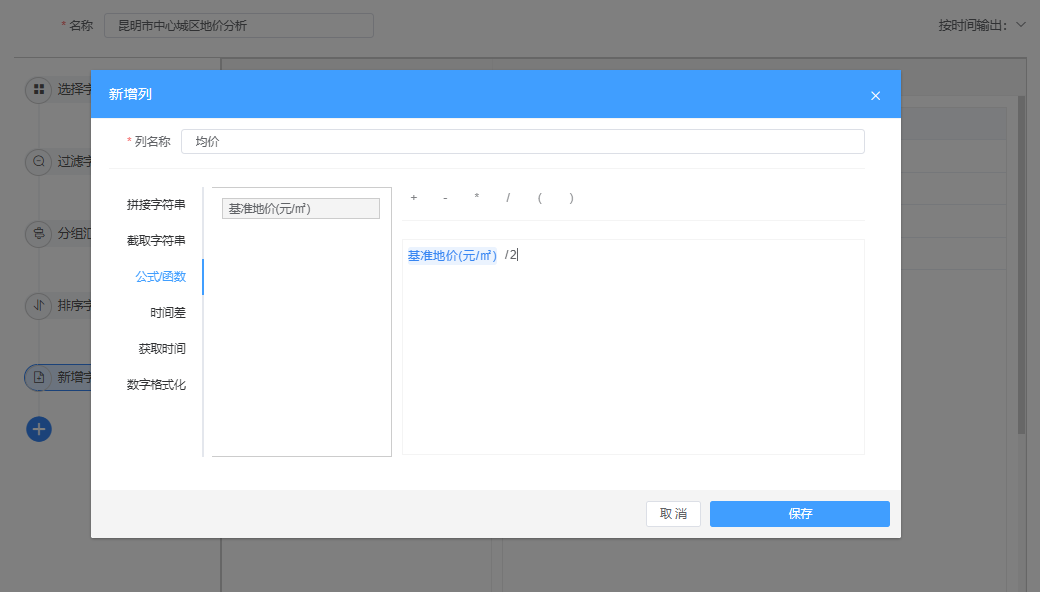The image size is (1040, 592).
Task: Insert the minus operator
Action: pyautogui.click(x=445, y=198)
